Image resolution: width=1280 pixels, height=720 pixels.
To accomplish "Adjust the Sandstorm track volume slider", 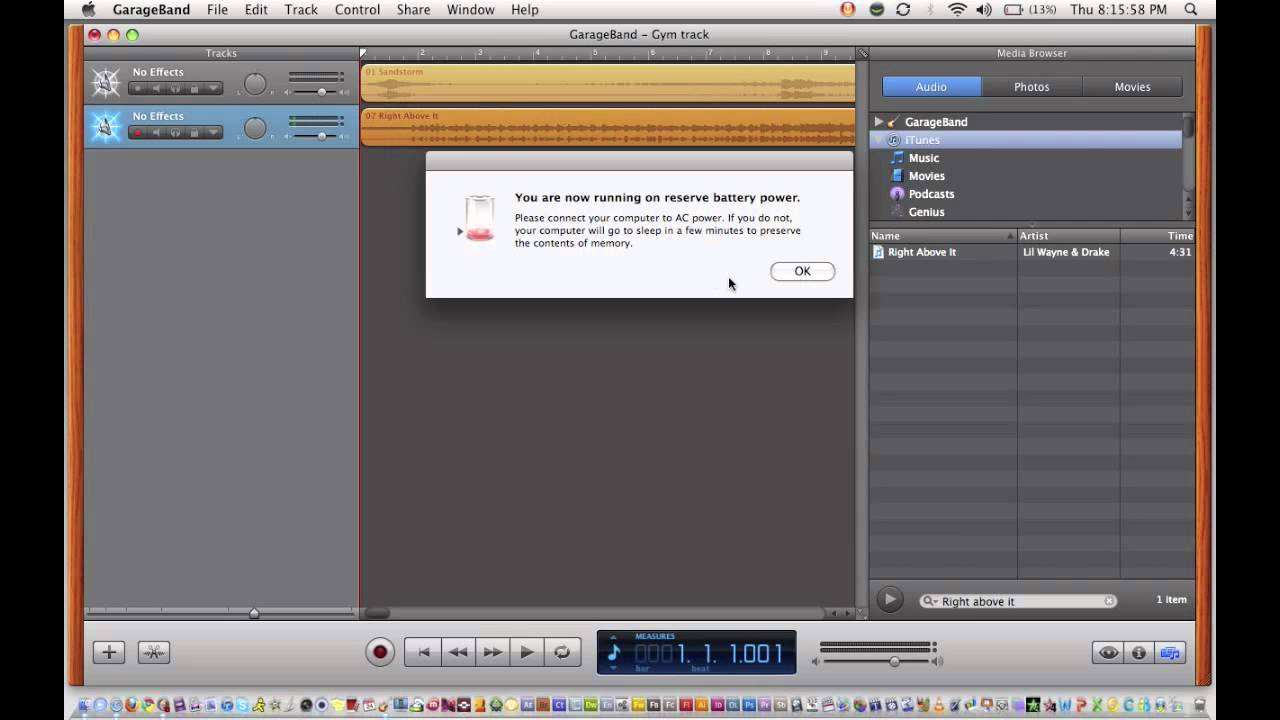I will point(321,92).
